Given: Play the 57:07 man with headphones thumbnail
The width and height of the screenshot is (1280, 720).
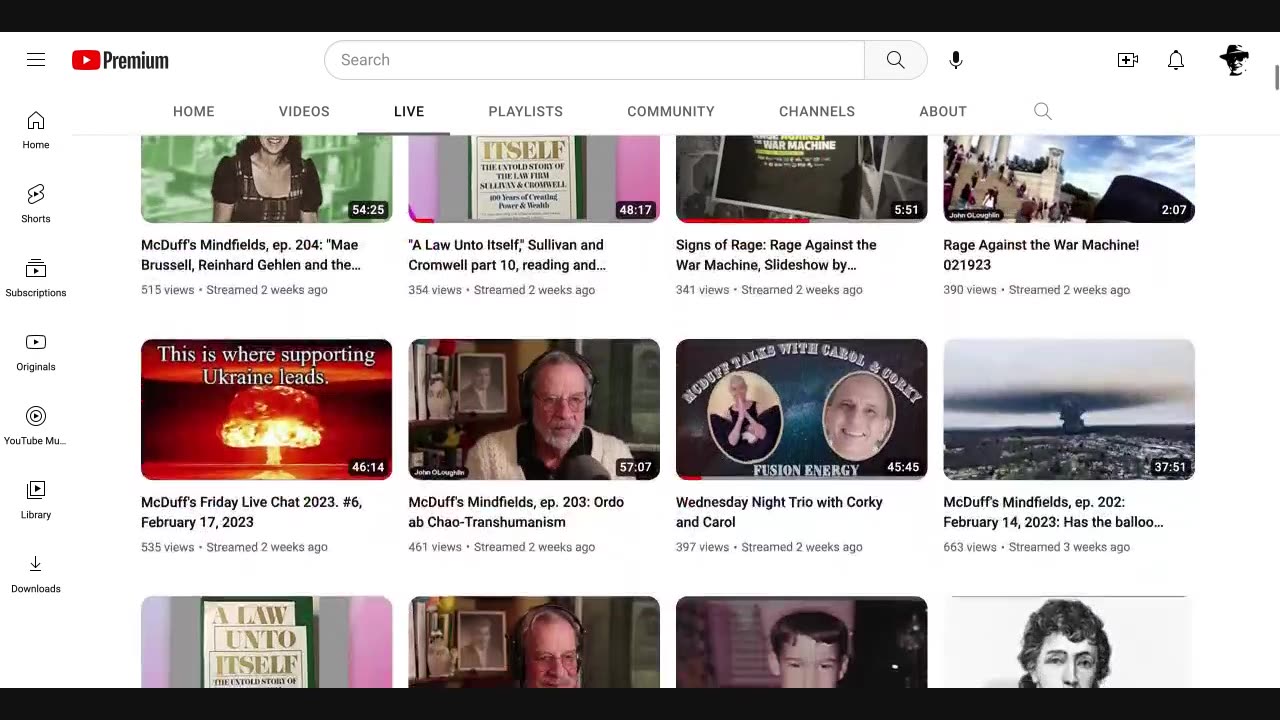Looking at the screenshot, I should click(534, 409).
